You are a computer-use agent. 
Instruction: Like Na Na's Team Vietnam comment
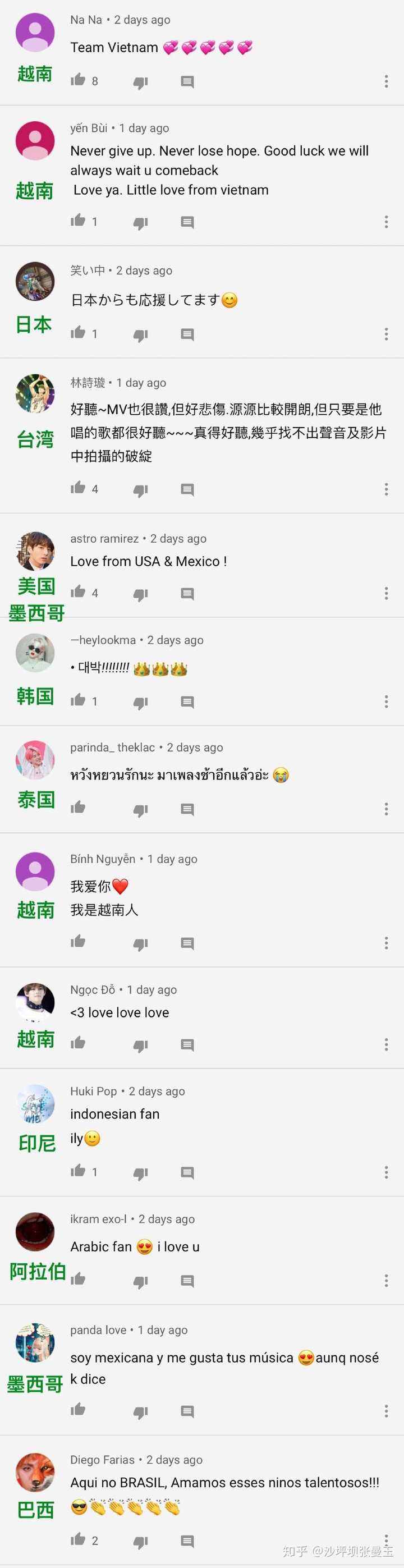[x=78, y=80]
